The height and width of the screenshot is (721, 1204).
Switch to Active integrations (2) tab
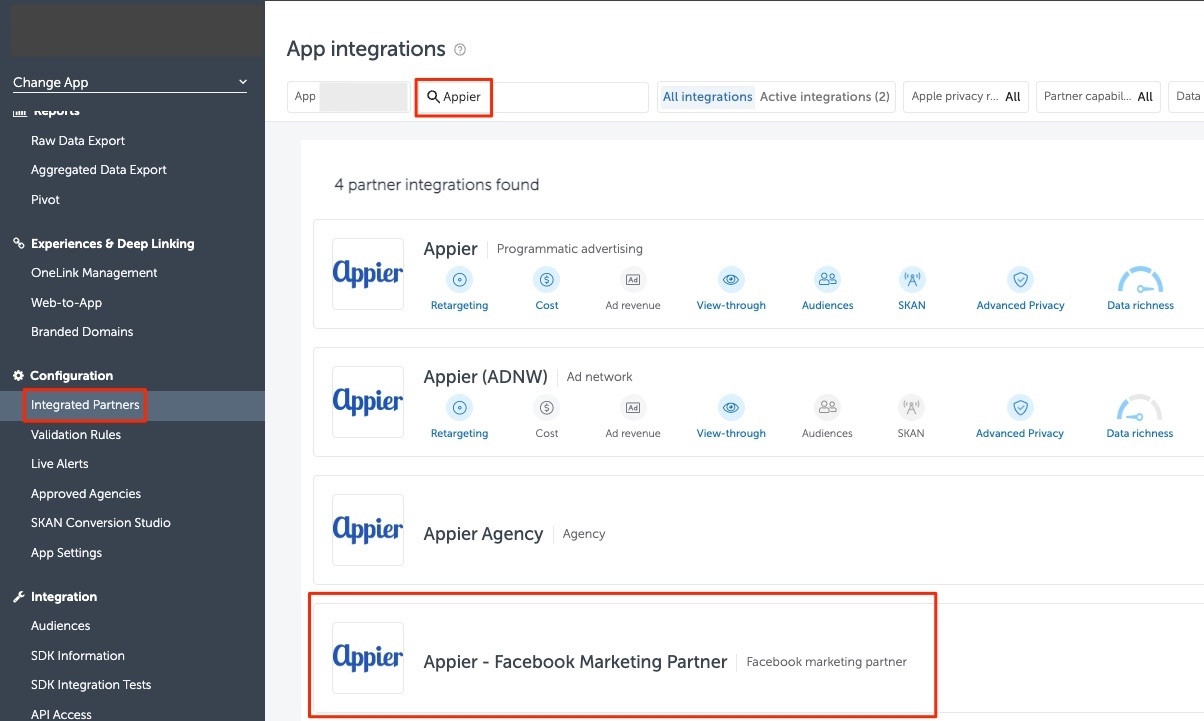point(824,97)
